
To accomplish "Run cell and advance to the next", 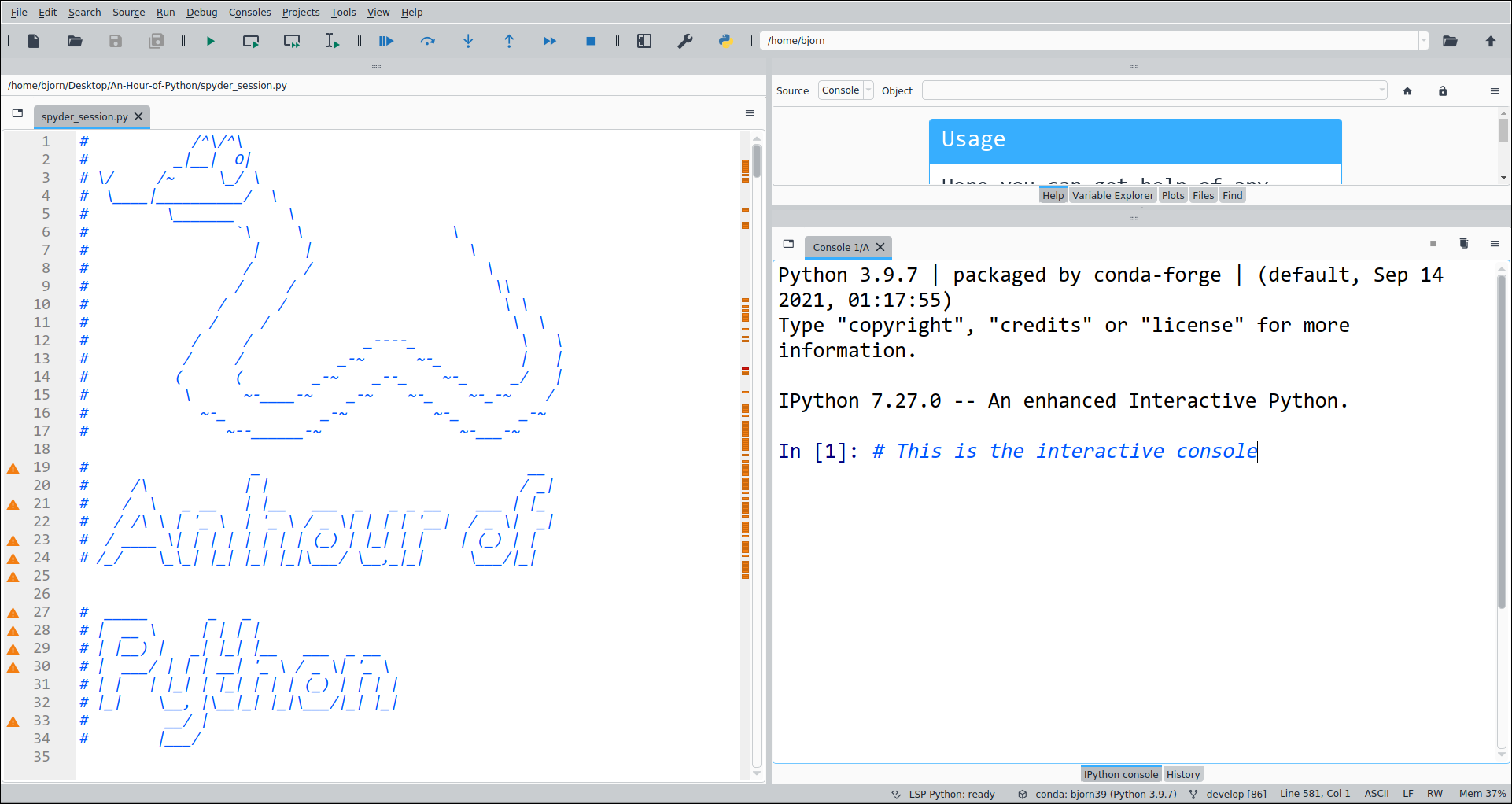I will click(292, 41).
